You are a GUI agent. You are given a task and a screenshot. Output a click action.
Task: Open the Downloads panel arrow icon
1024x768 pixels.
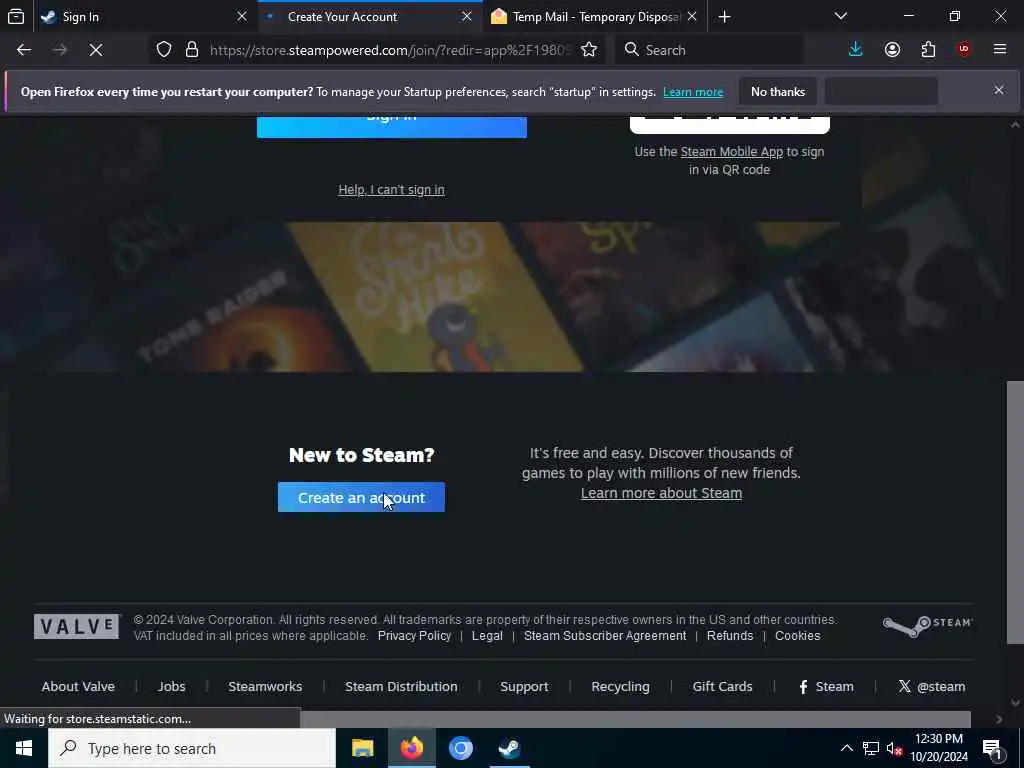tap(856, 50)
